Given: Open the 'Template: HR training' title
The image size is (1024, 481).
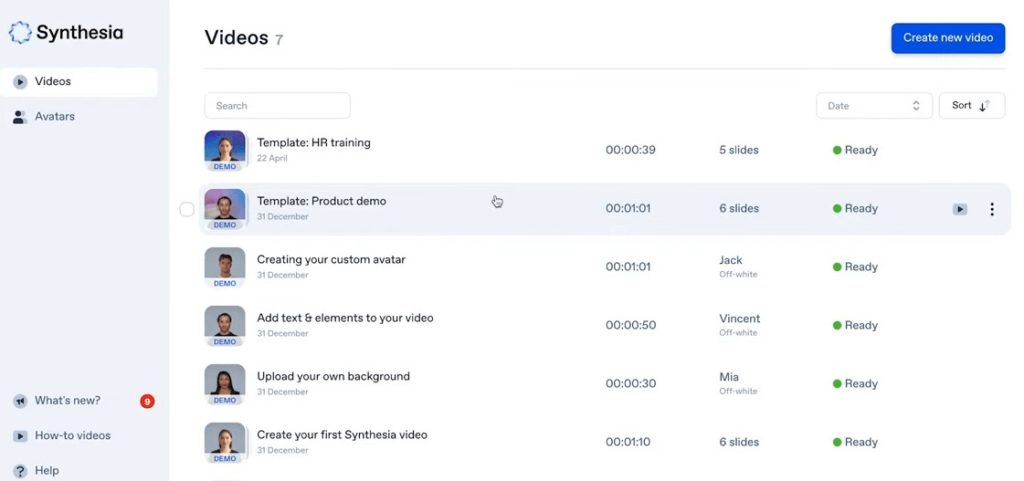Looking at the screenshot, I should (x=313, y=143).
